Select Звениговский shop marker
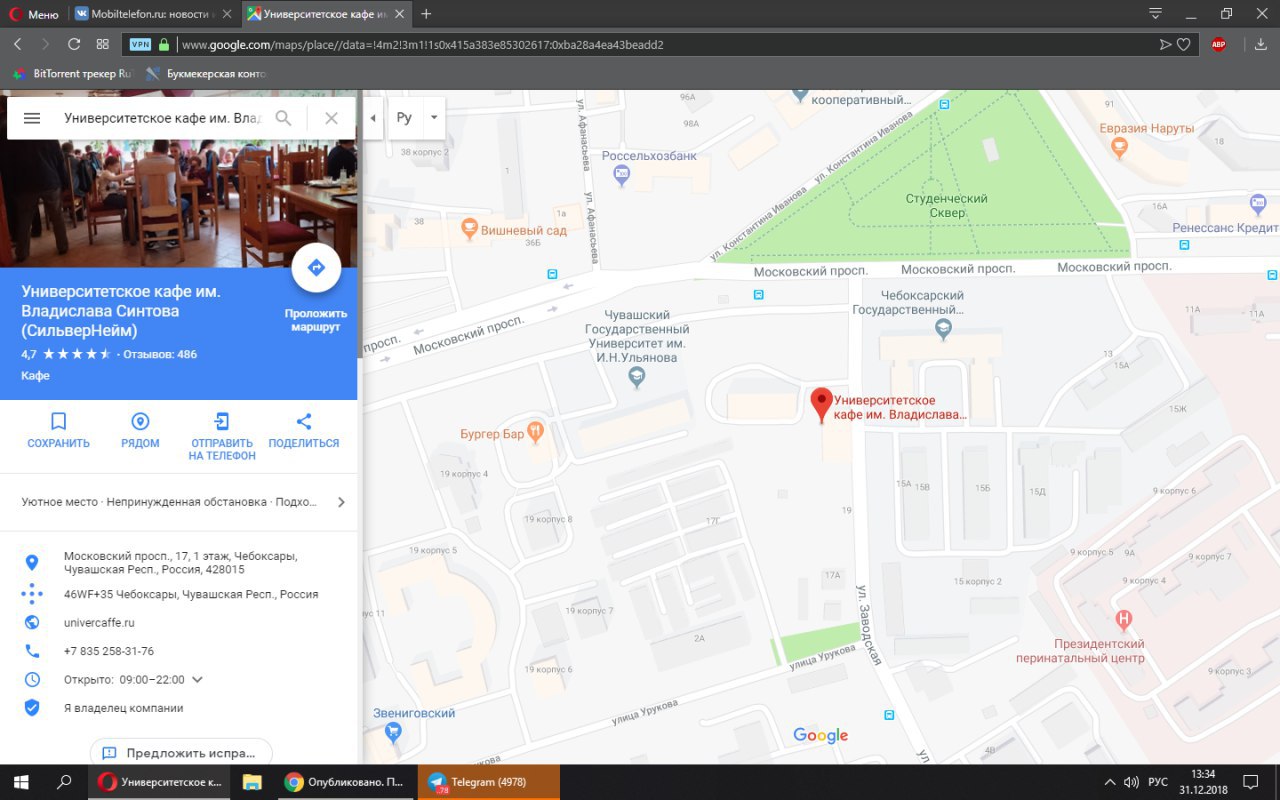Image resolution: width=1280 pixels, height=800 pixels. click(393, 732)
